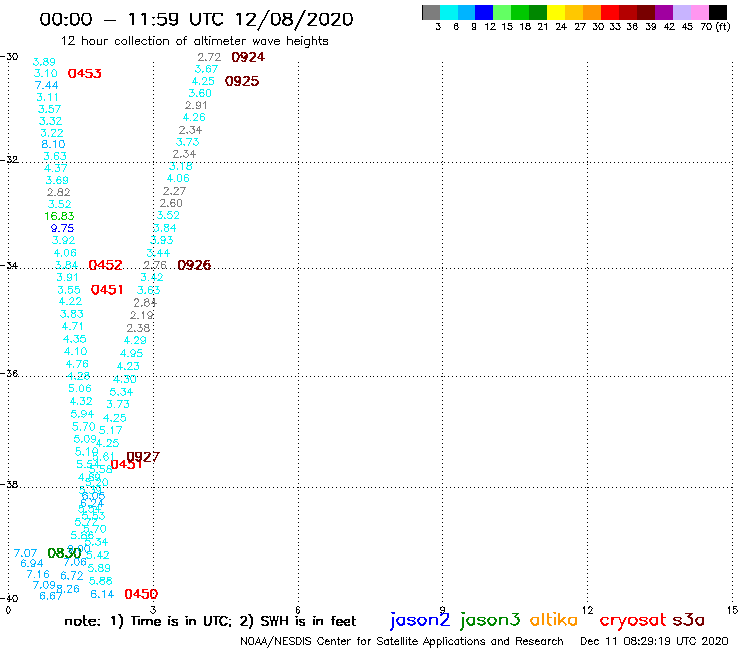This screenshot has width=740, height=650.
Task: Pick the pink legend color swatch
Action: pyautogui.click(x=700, y=12)
